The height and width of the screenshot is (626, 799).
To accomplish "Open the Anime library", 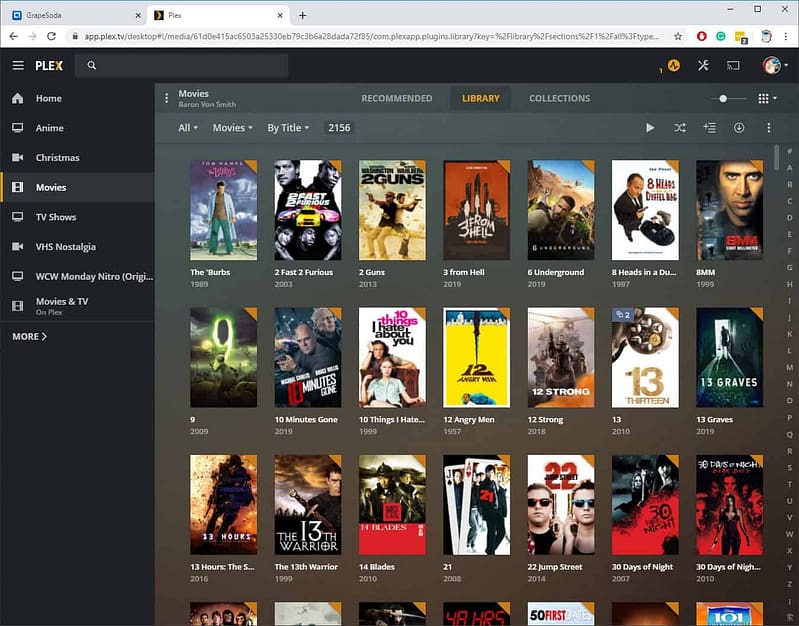I will (77, 128).
